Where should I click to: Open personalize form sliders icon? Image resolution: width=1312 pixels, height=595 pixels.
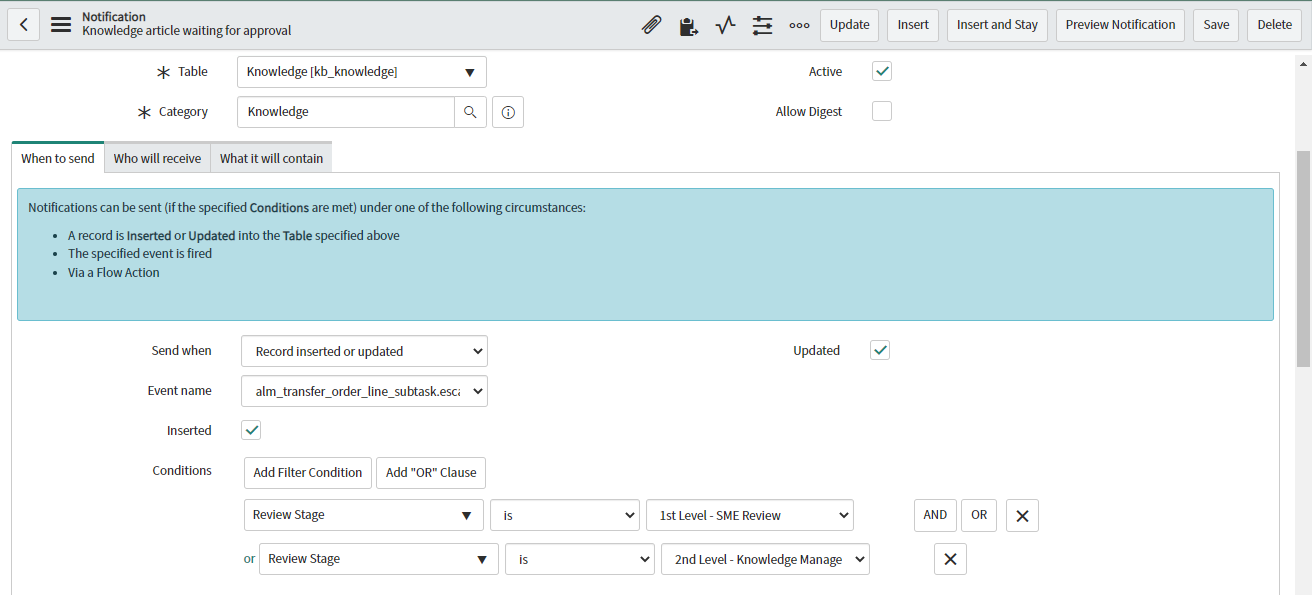[763, 25]
